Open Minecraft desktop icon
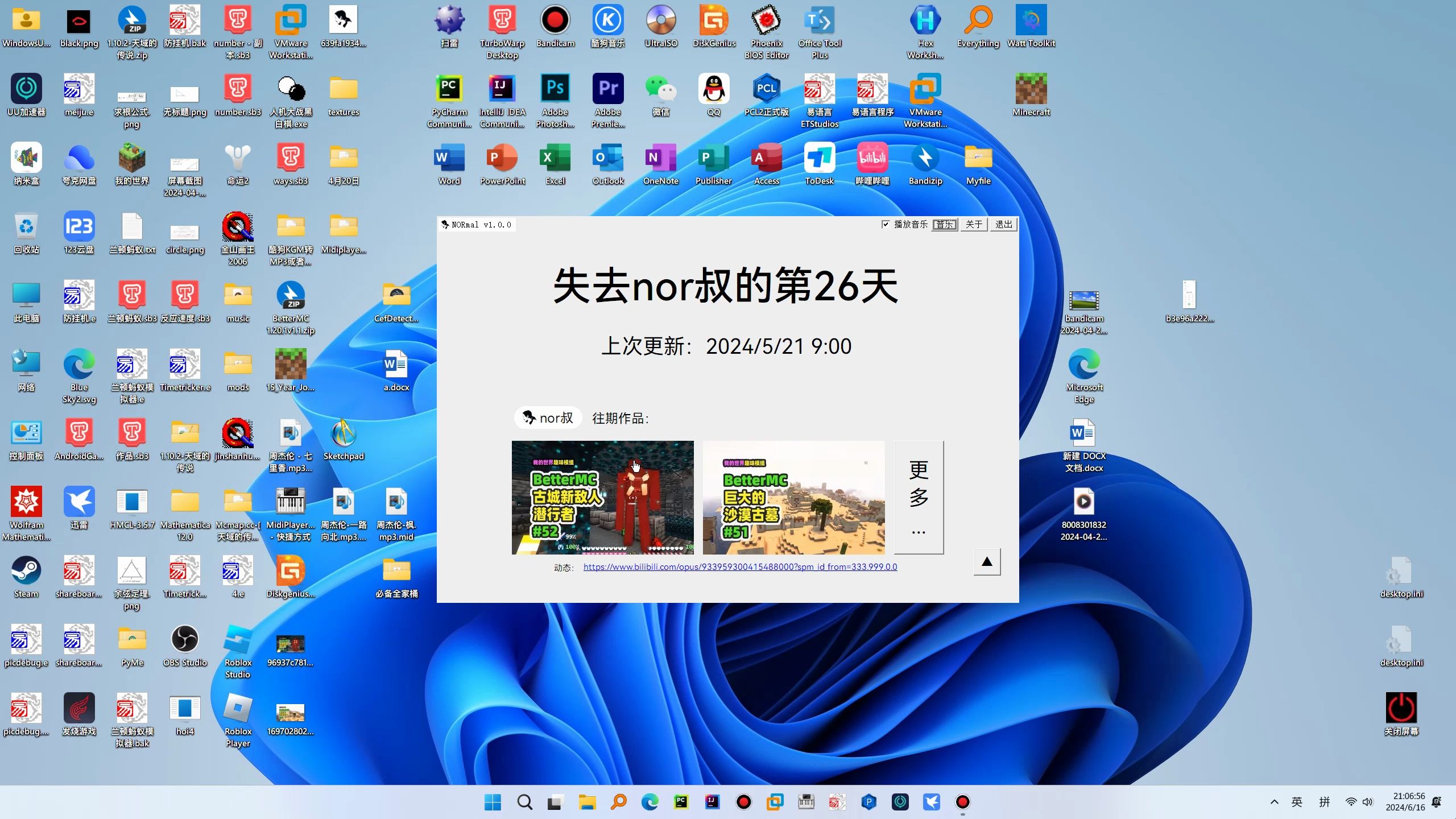This screenshot has width=1456, height=819. (1031, 96)
